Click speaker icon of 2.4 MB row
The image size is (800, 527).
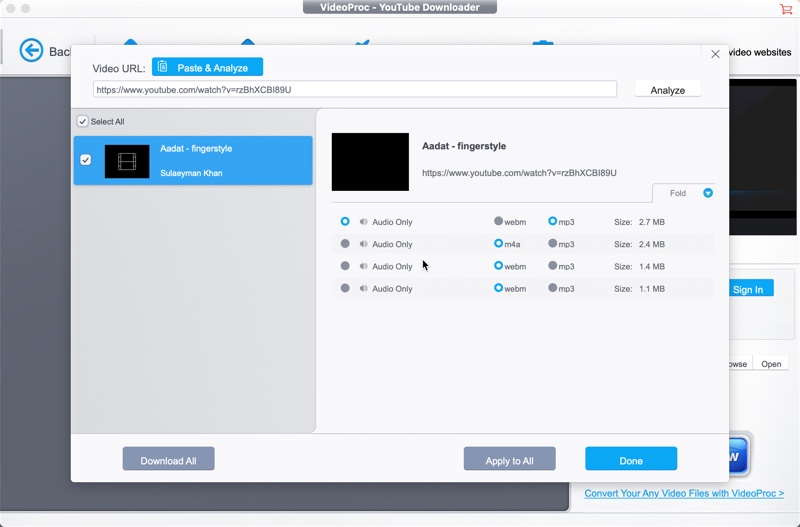coord(363,244)
